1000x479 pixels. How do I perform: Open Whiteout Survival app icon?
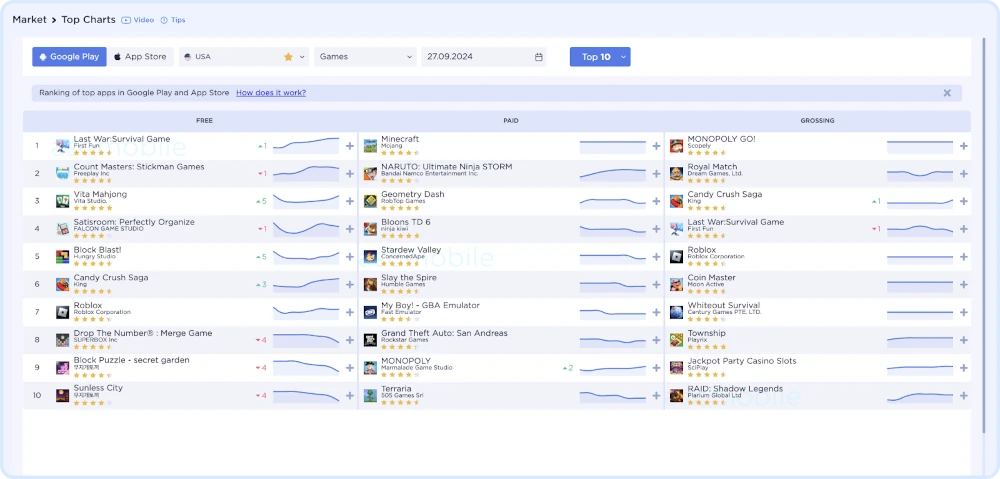[x=677, y=313]
